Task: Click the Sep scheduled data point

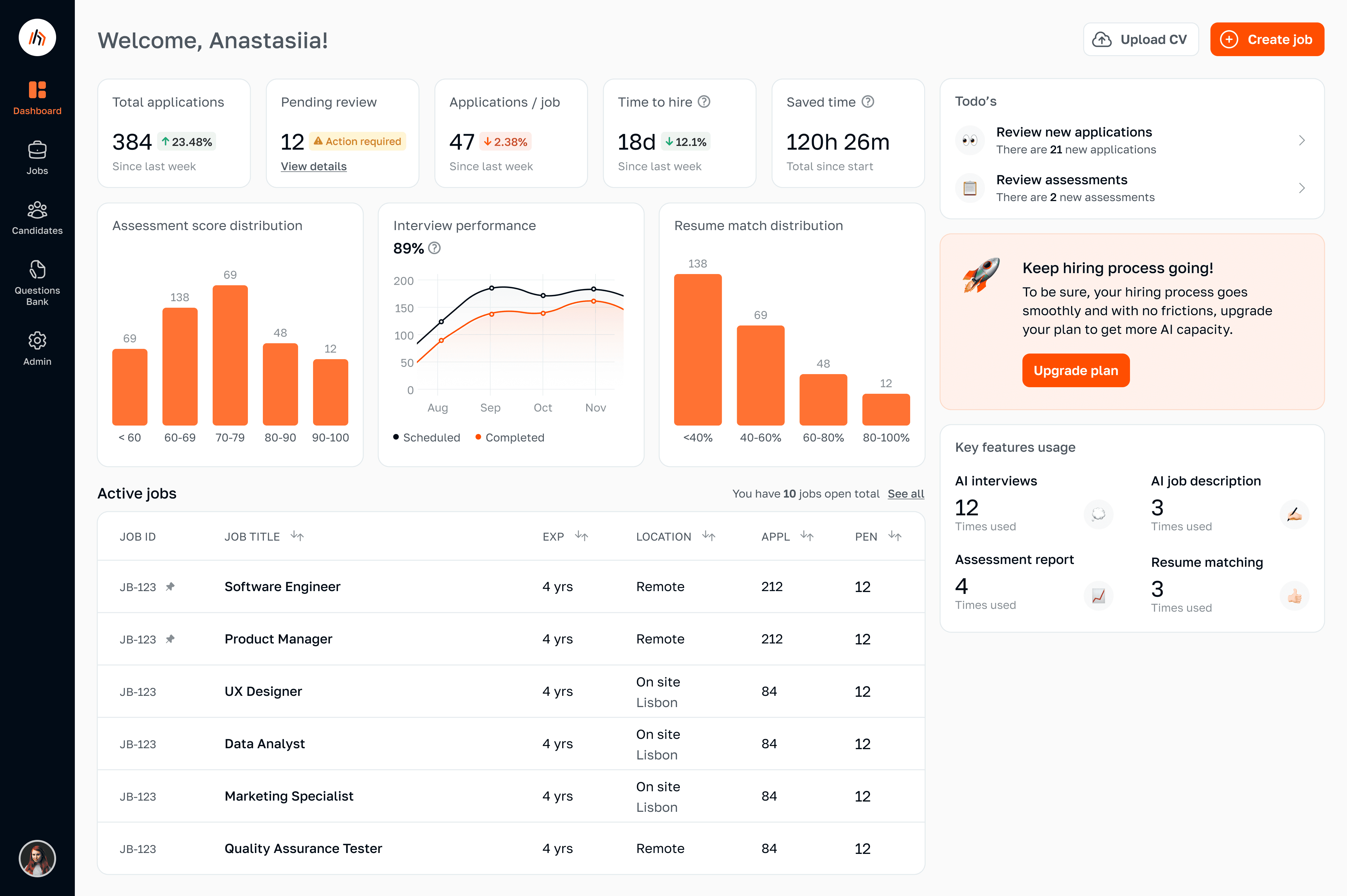Action: (x=491, y=288)
